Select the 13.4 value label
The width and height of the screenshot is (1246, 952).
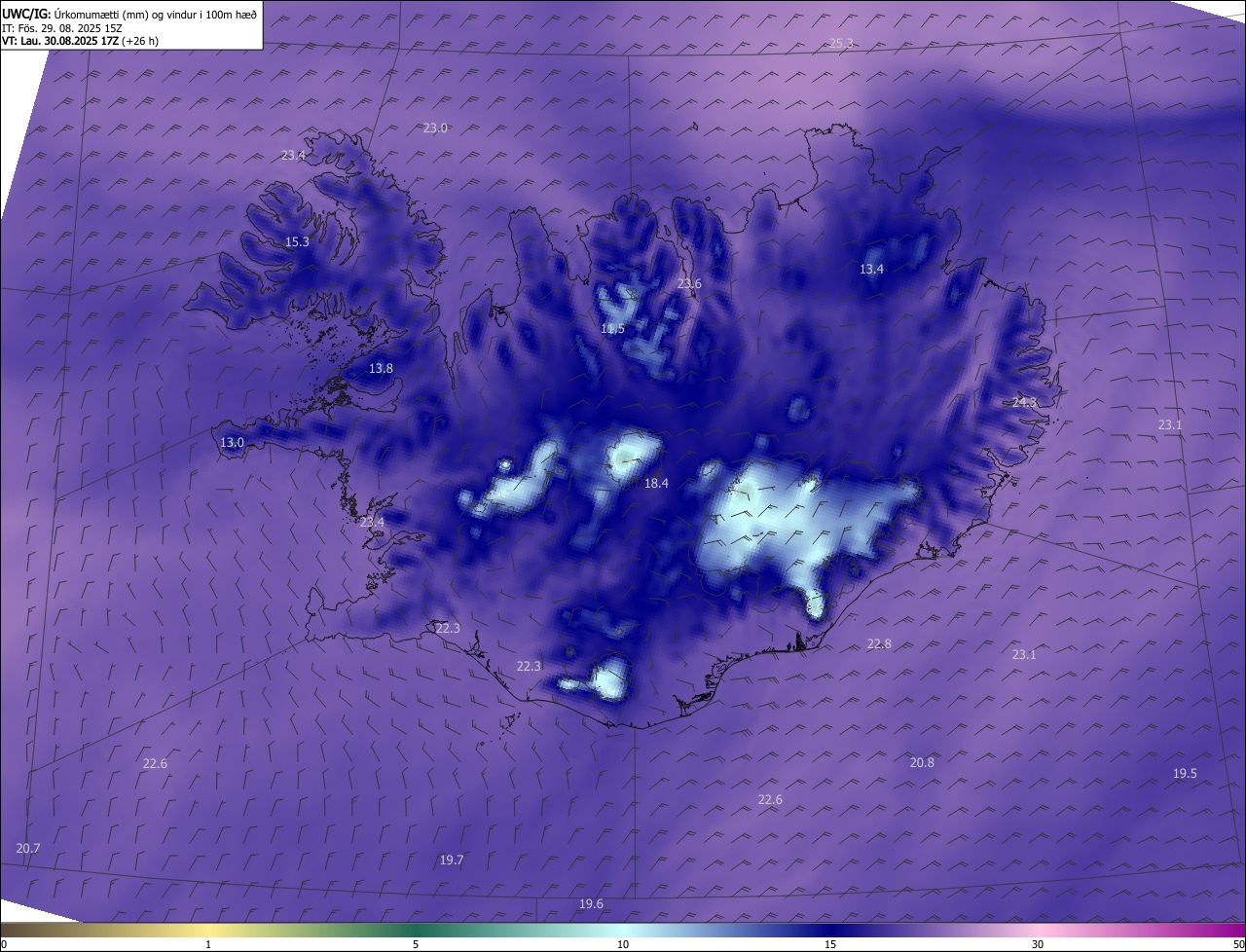[871, 269]
